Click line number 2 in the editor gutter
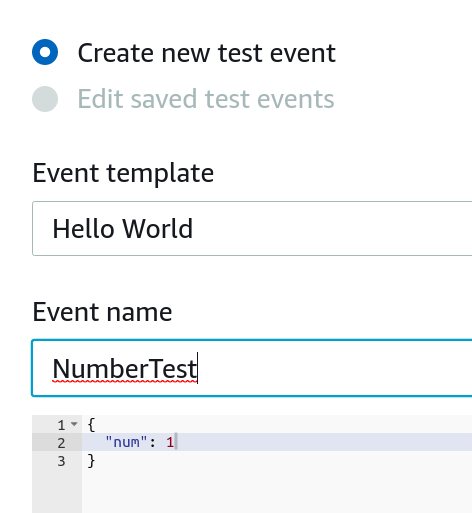 (x=61, y=443)
